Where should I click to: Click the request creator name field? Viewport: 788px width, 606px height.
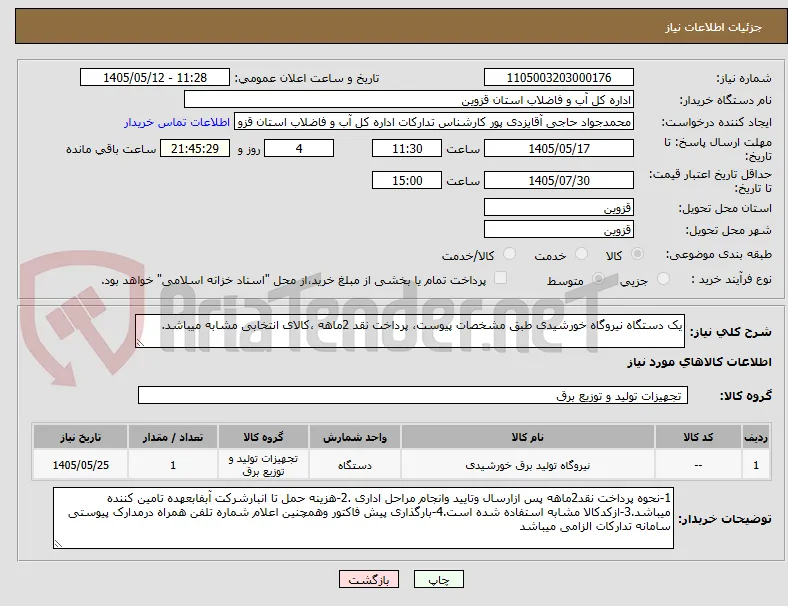tap(434, 122)
